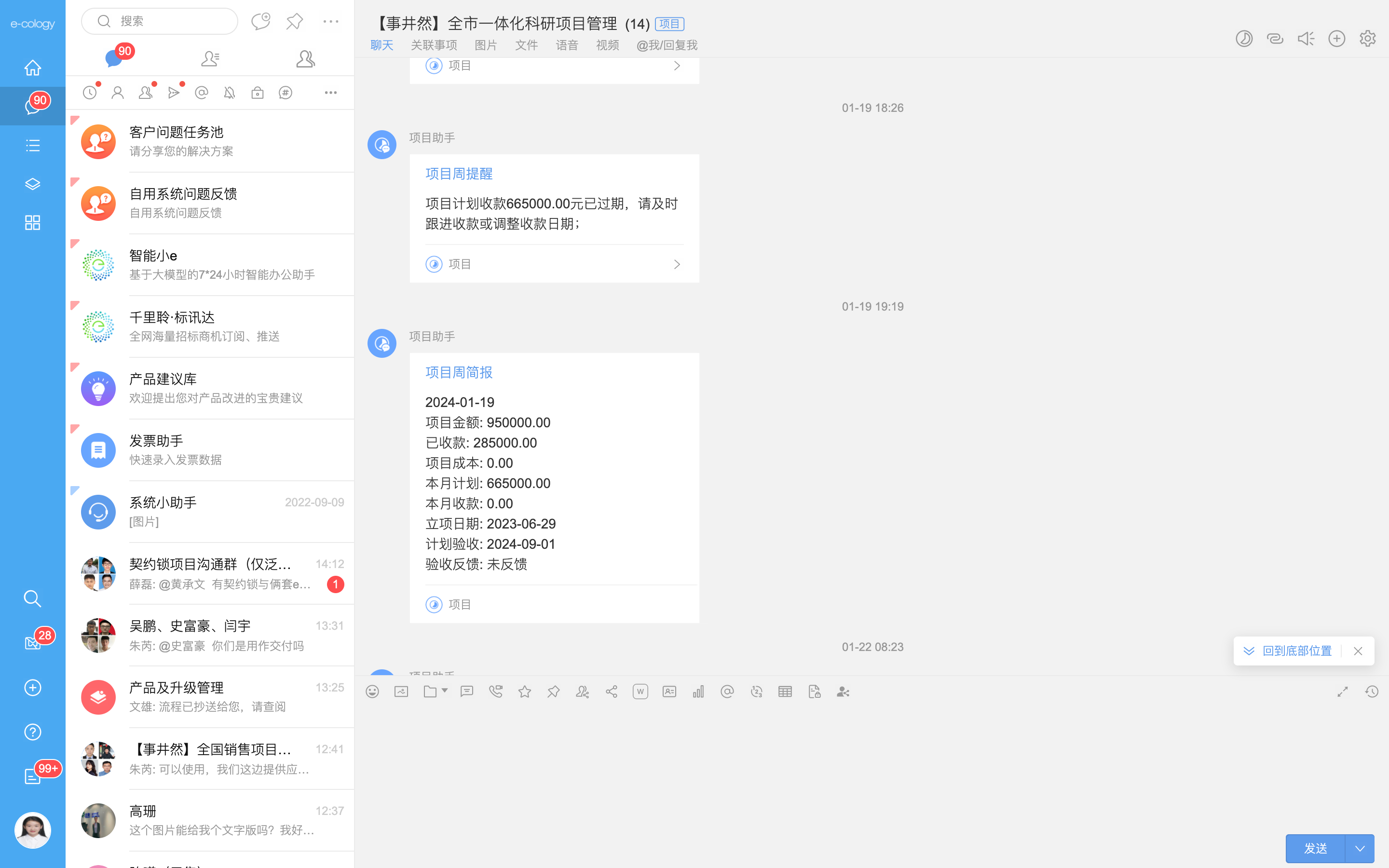
Task: Click the 发送 send button
Action: (x=1315, y=849)
